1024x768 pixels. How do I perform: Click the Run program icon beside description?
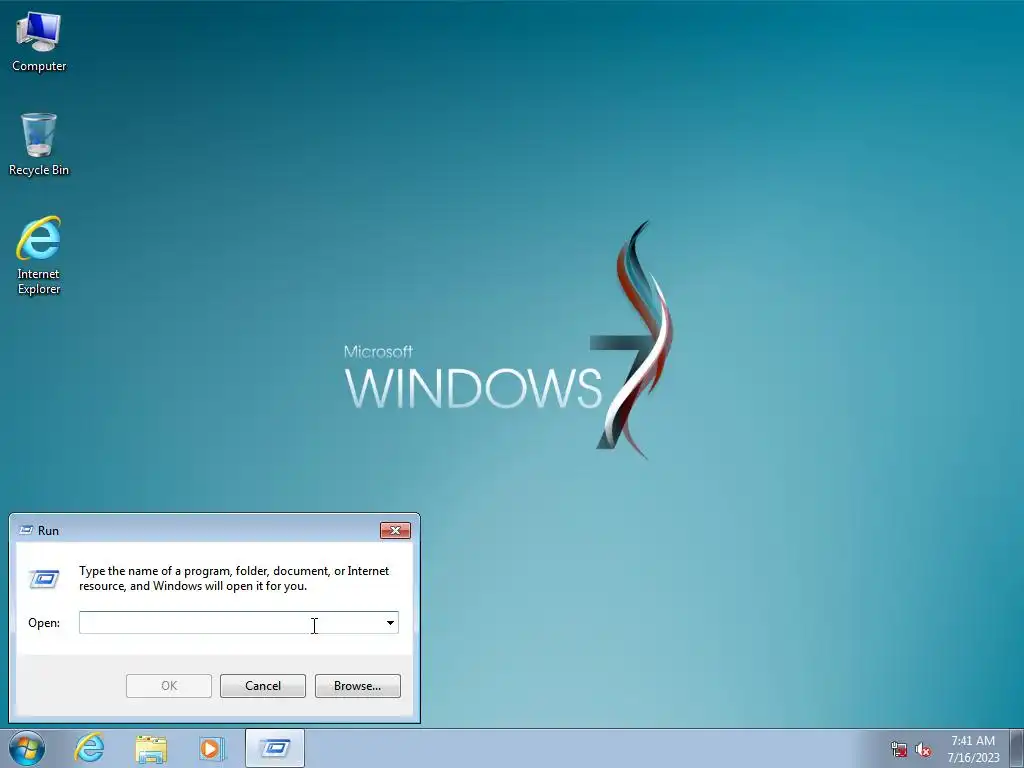44,579
